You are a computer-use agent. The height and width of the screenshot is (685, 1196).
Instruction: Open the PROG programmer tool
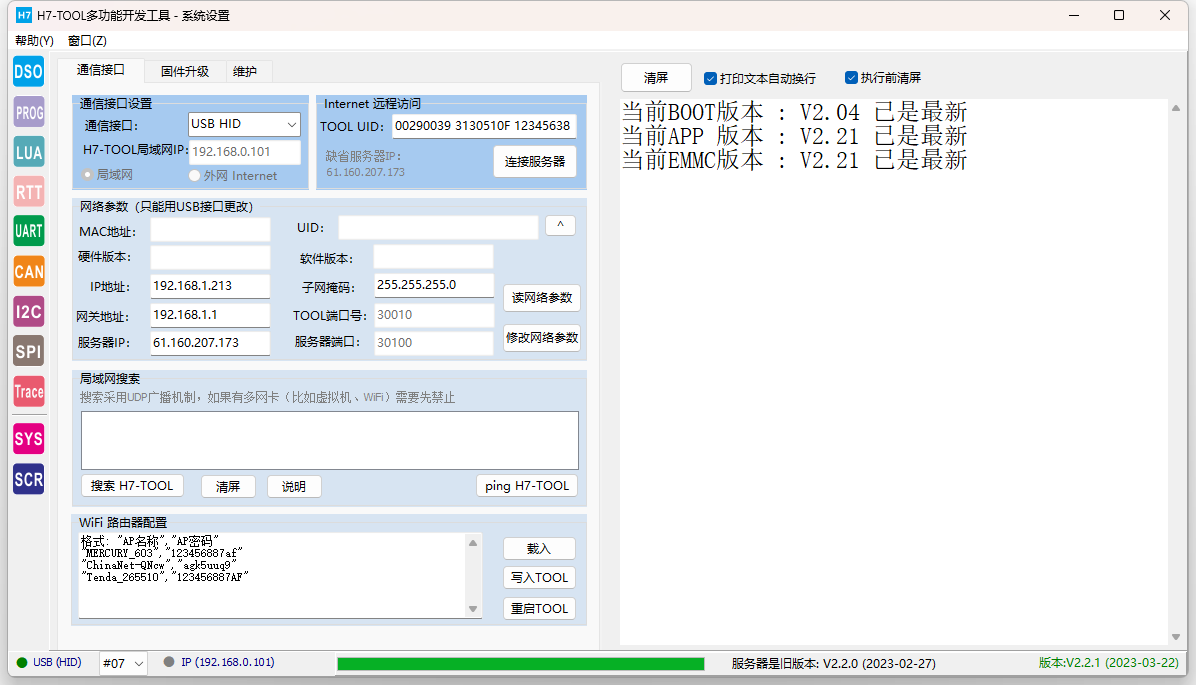point(28,112)
